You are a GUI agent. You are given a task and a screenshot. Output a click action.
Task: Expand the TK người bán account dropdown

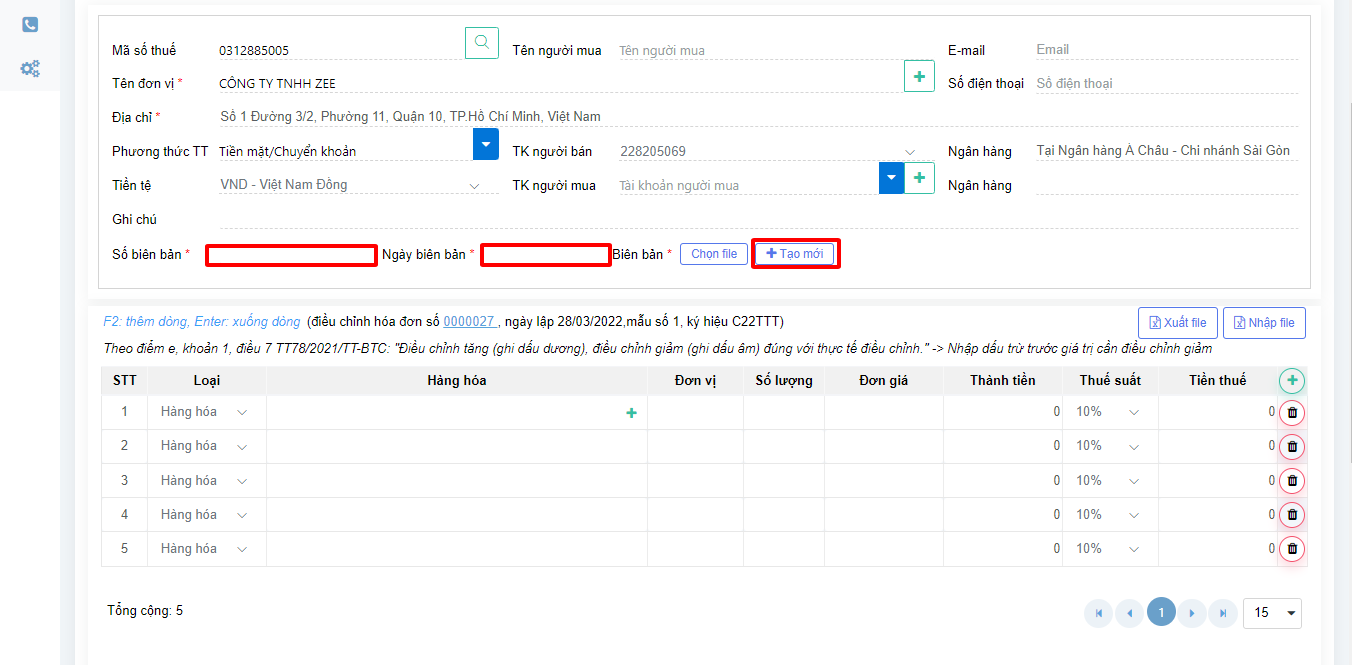(908, 151)
